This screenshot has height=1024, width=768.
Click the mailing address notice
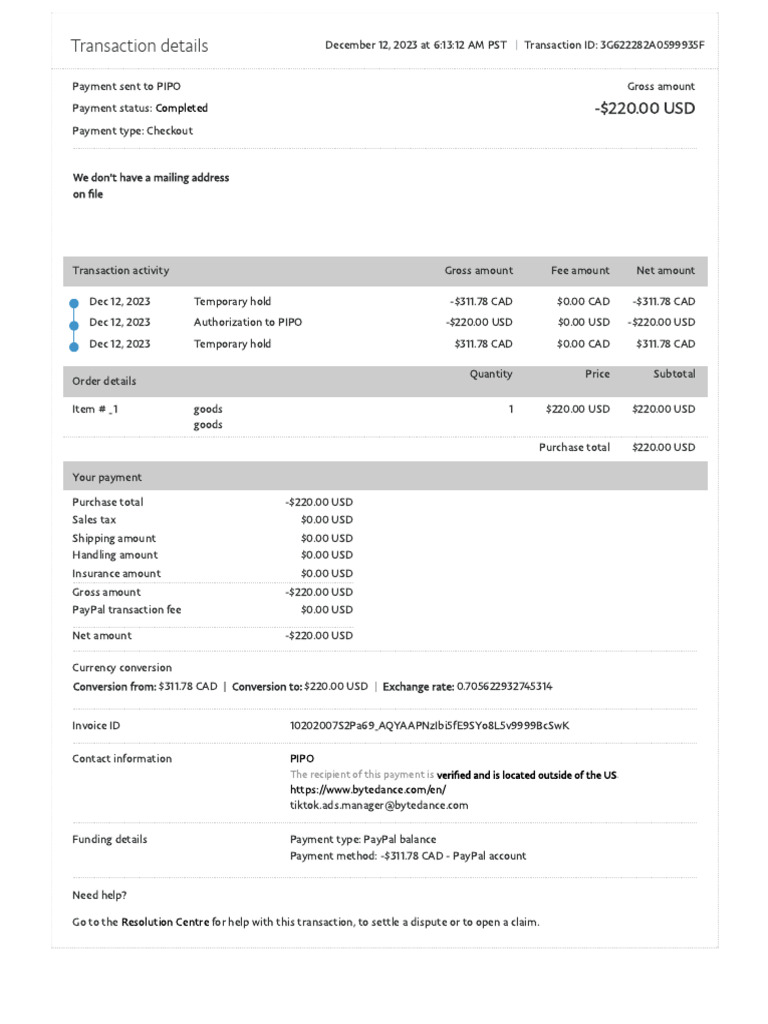150,185
